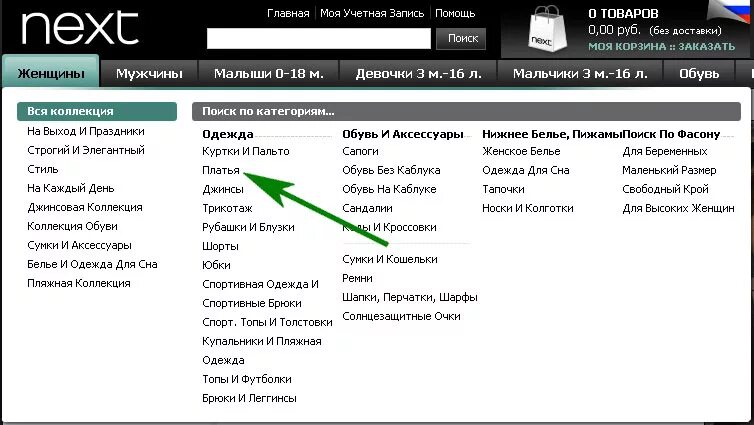Select the Девочки 3 м.-16 л. tab
This screenshot has height=425, width=754.
tap(418, 74)
